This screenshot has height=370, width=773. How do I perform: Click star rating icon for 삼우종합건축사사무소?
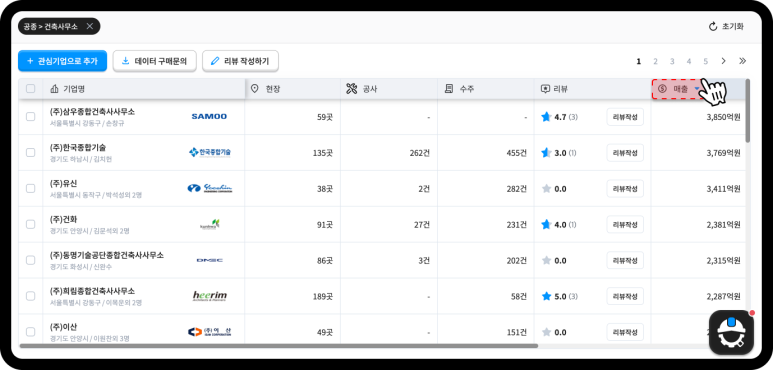tap(546, 117)
